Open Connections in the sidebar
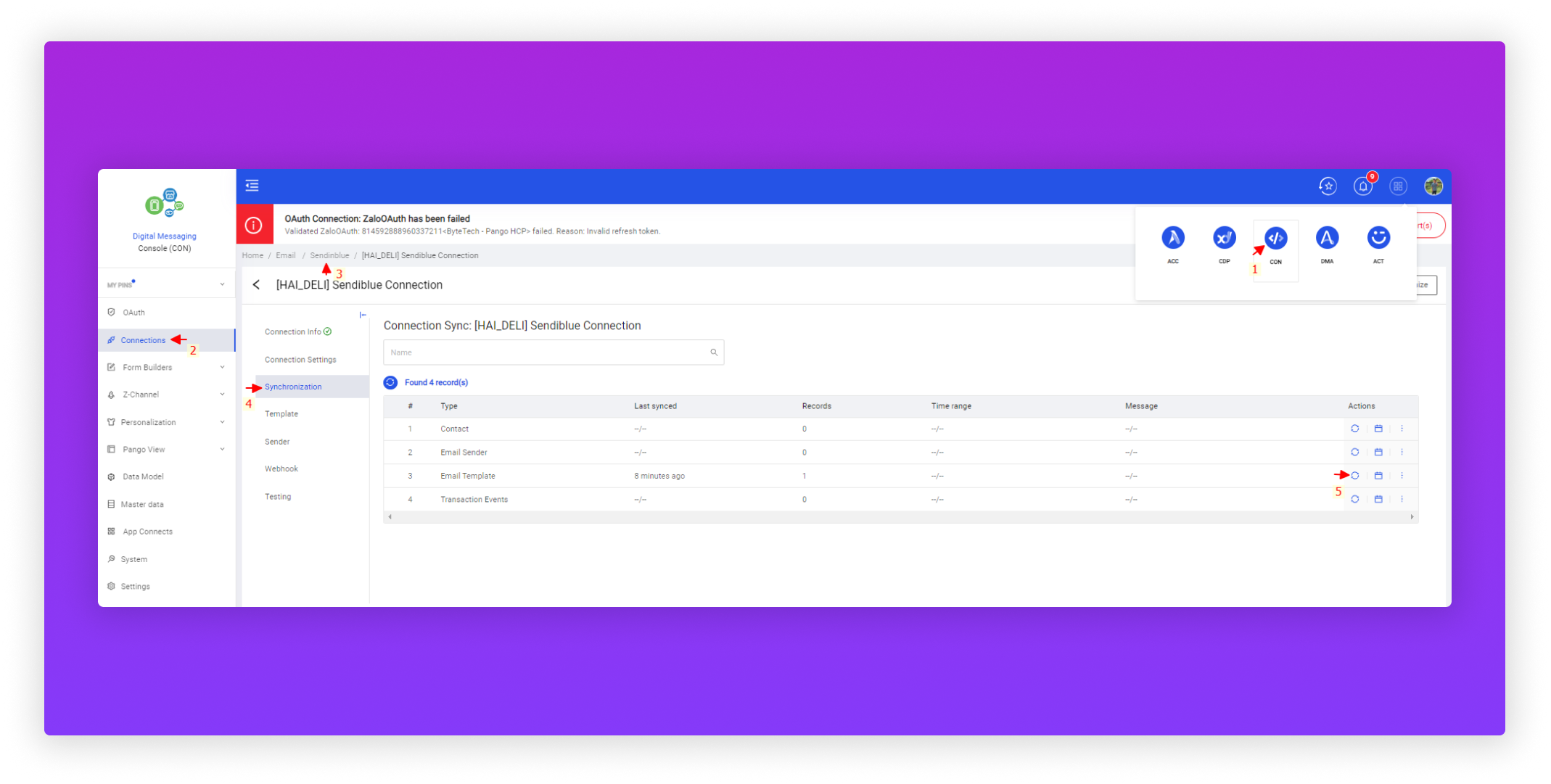Image resolution: width=1551 pixels, height=784 pixels. coord(143,340)
